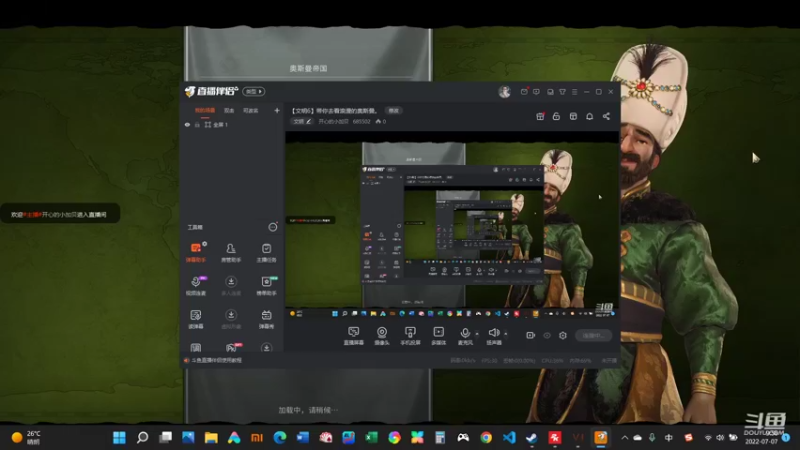The height and width of the screenshot is (450, 800).
Task: Click the 修改 button next to stream title
Action: 393,110
